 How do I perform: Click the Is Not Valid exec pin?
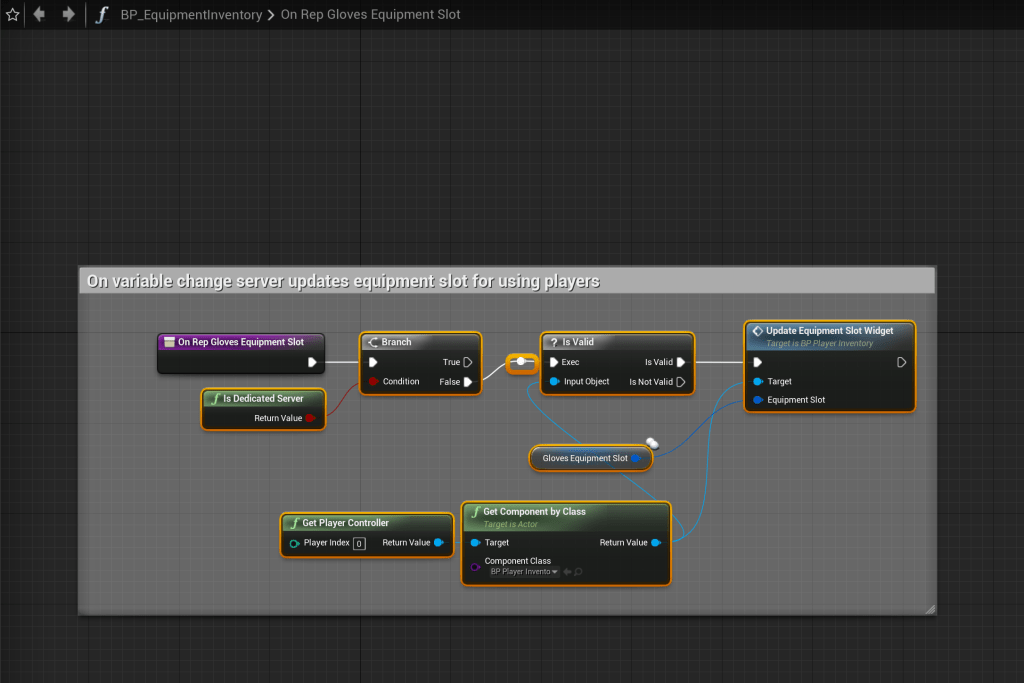point(681,381)
